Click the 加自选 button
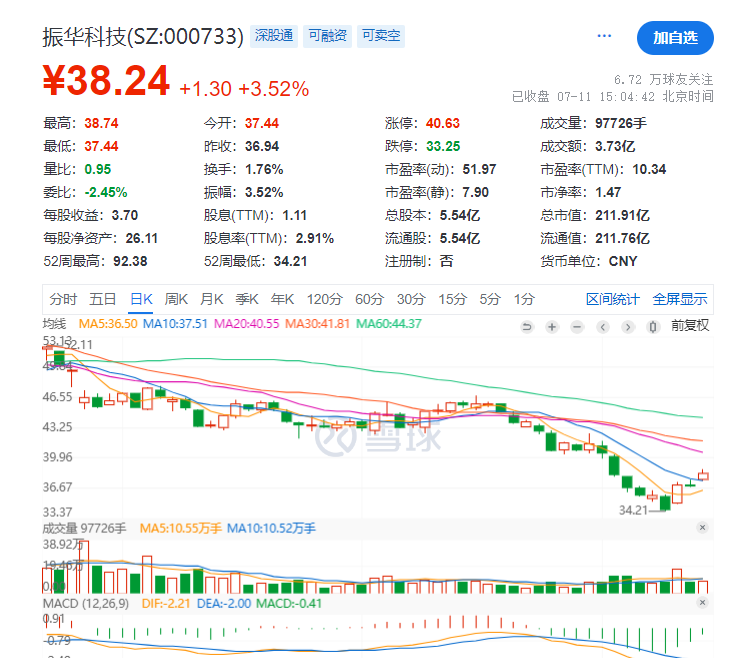The image size is (736, 658). click(675, 38)
